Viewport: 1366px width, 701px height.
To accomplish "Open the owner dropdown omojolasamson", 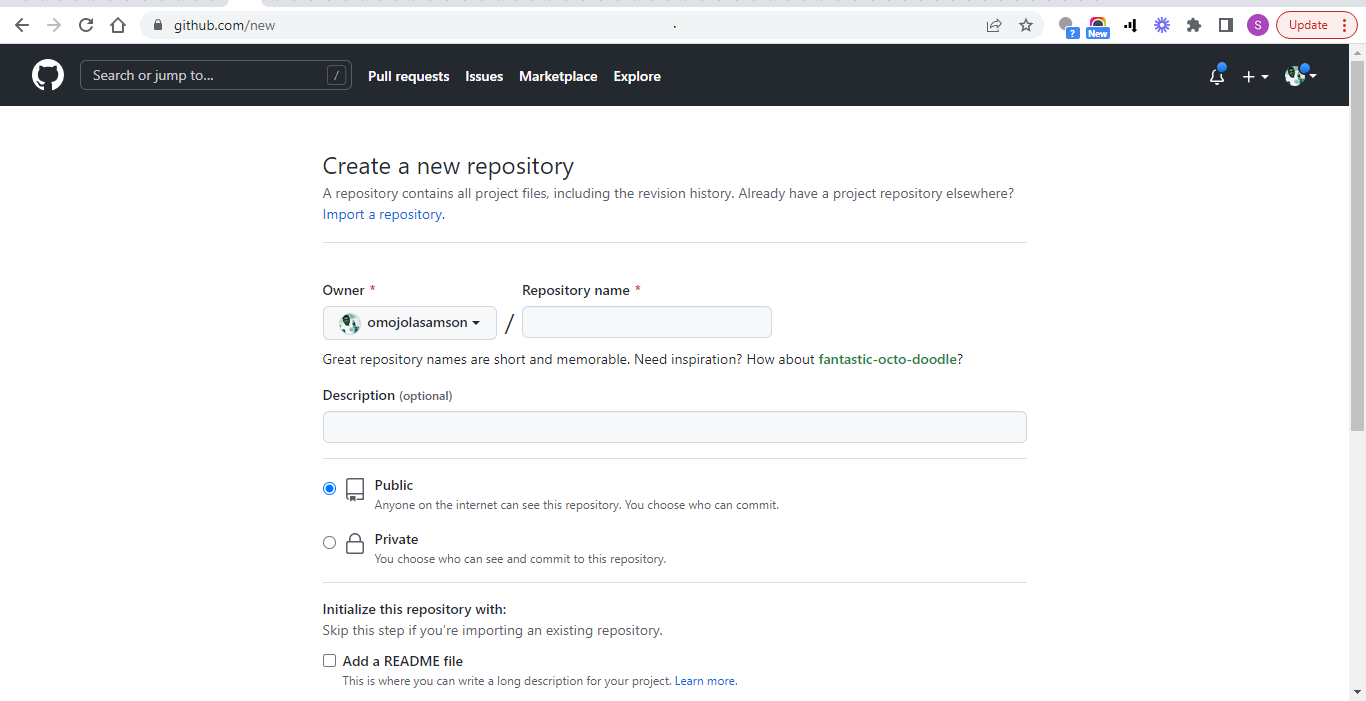I will point(409,322).
